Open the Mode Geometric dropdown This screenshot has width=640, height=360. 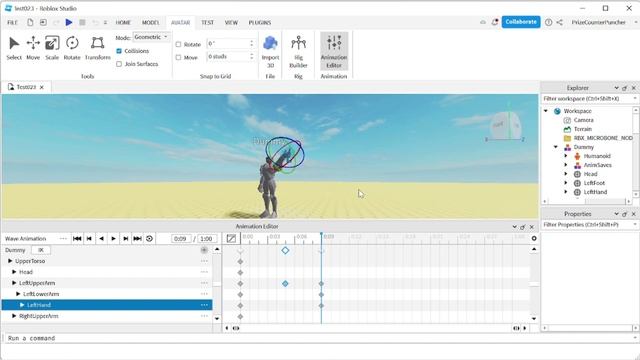151,37
